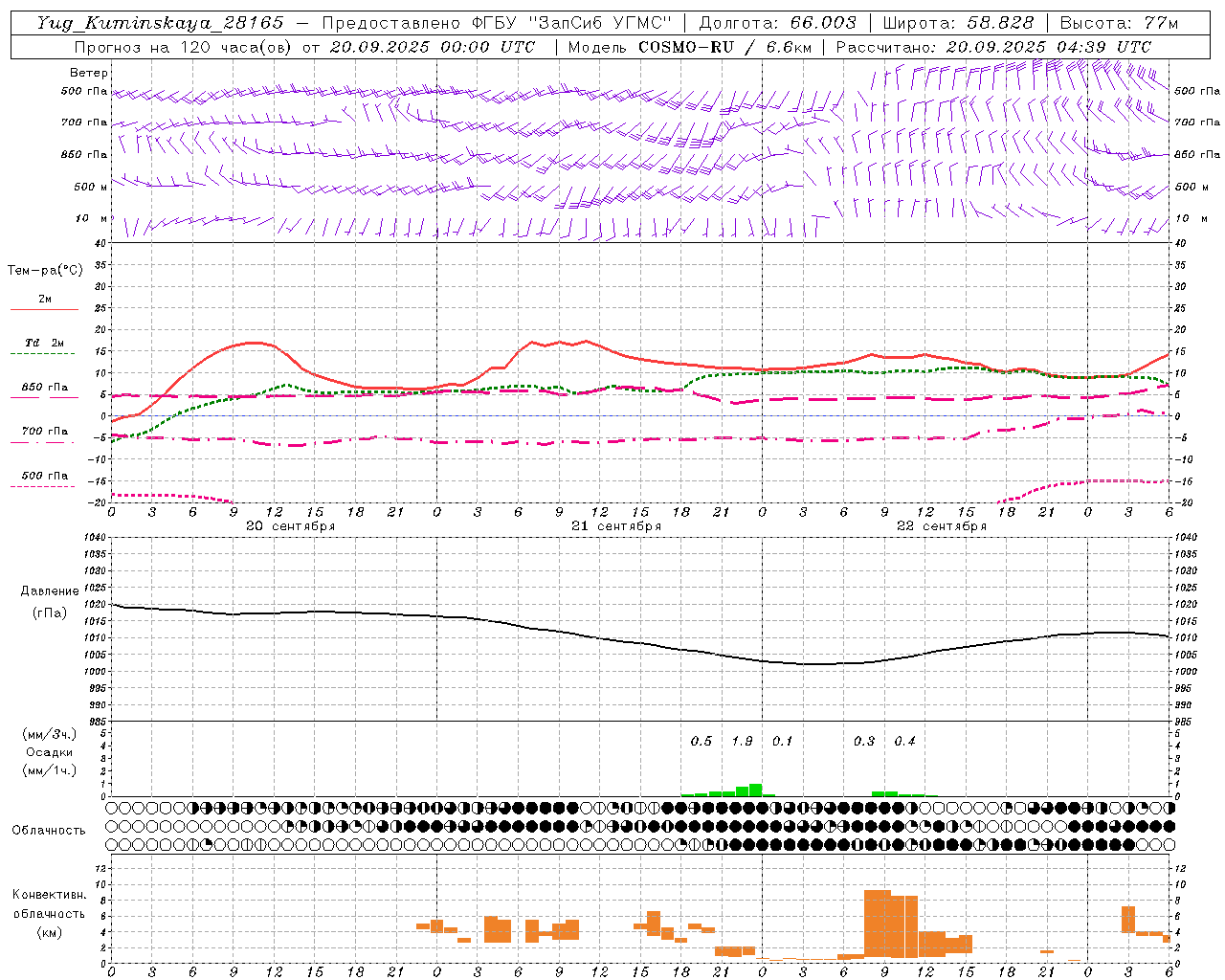The width and height of the screenshot is (1225, 980).
Task: Click the 21 сентября date label
Action: point(615,526)
